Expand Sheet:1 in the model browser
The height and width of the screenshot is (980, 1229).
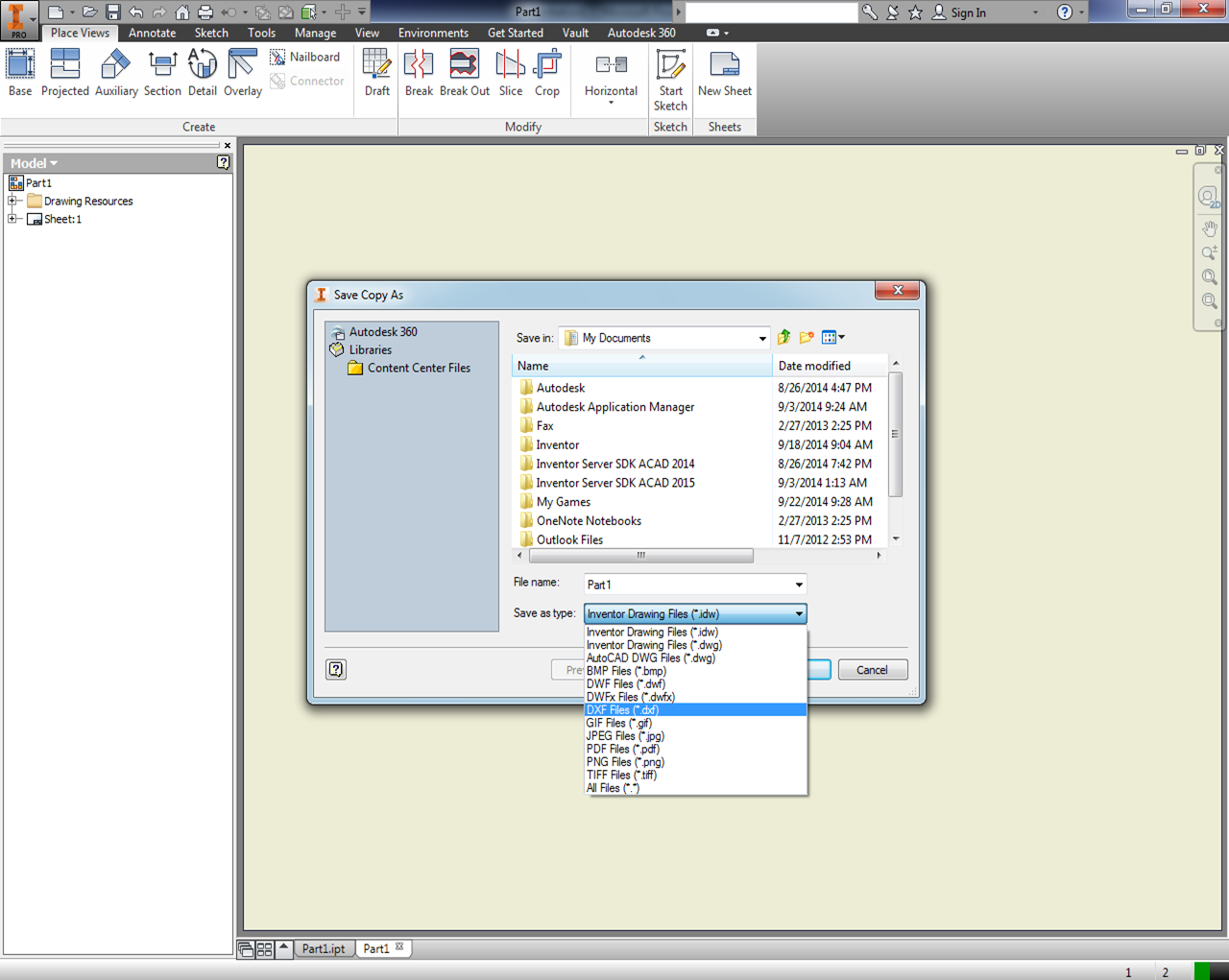click(x=12, y=219)
